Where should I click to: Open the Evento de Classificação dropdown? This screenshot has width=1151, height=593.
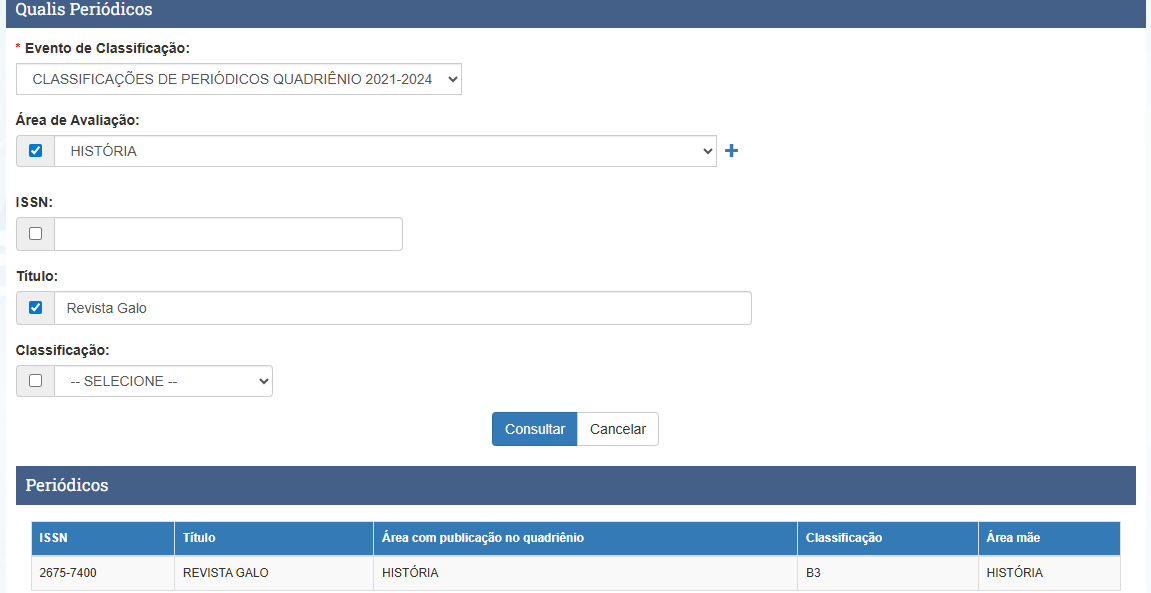(x=239, y=79)
